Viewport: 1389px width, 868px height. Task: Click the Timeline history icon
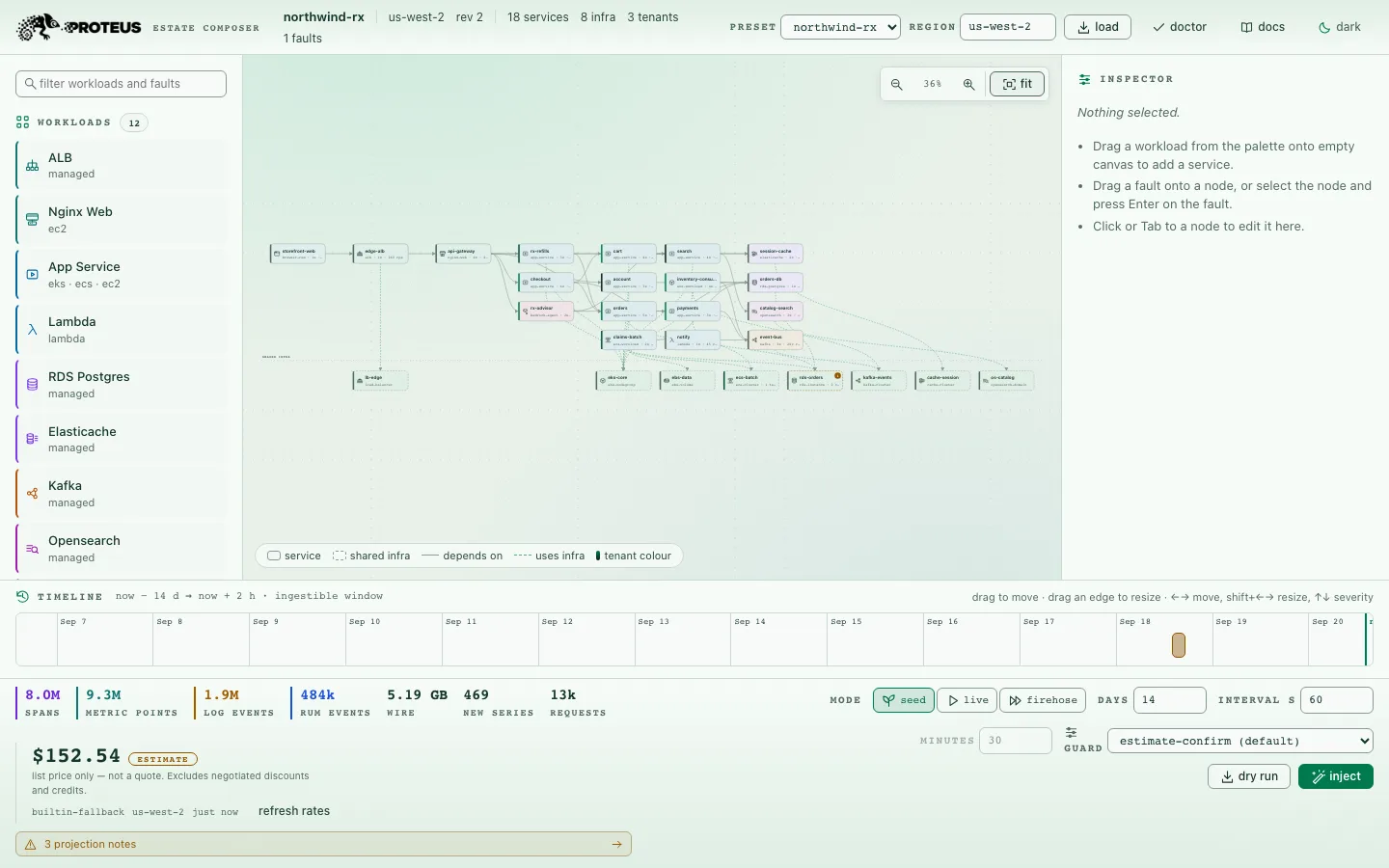click(22, 596)
